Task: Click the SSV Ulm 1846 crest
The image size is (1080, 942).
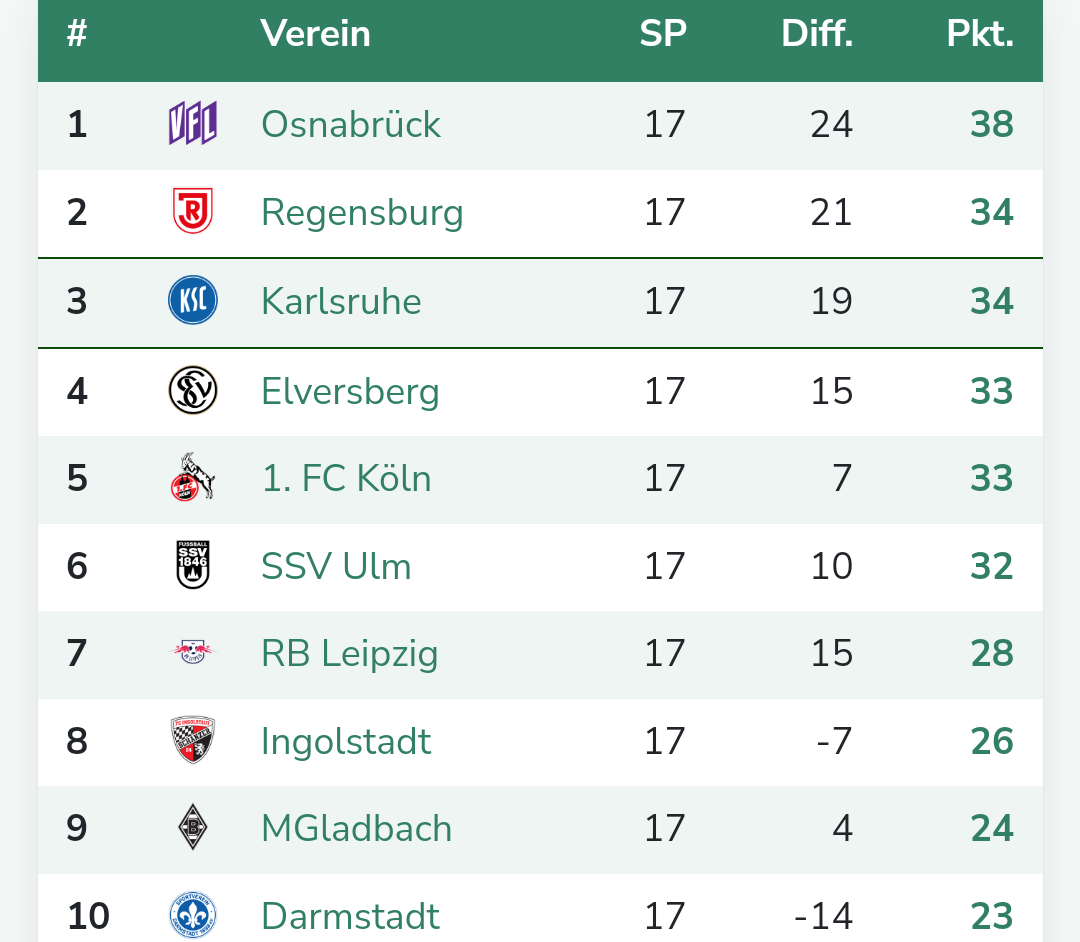Action: pos(193,566)
